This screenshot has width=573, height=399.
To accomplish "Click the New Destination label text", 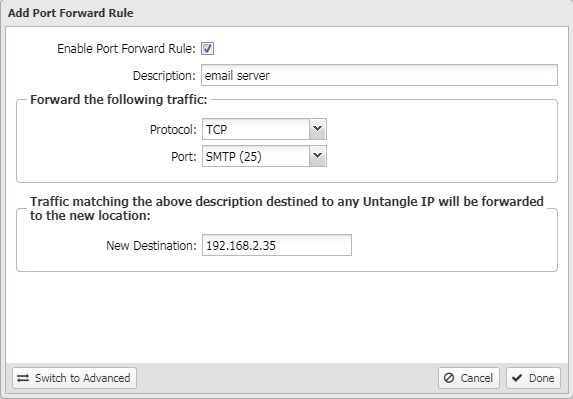I will click(151, 246).
